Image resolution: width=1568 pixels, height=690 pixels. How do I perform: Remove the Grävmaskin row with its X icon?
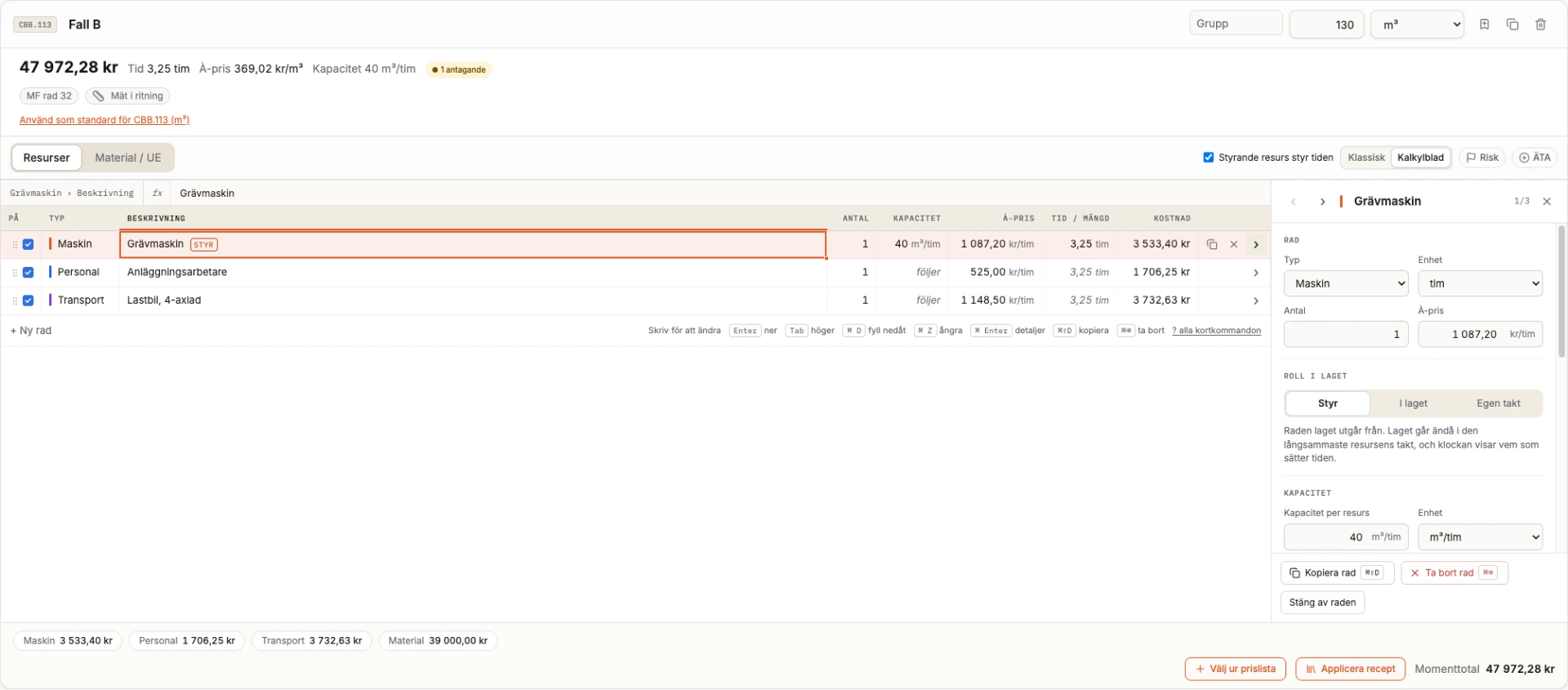(1234, 244)
